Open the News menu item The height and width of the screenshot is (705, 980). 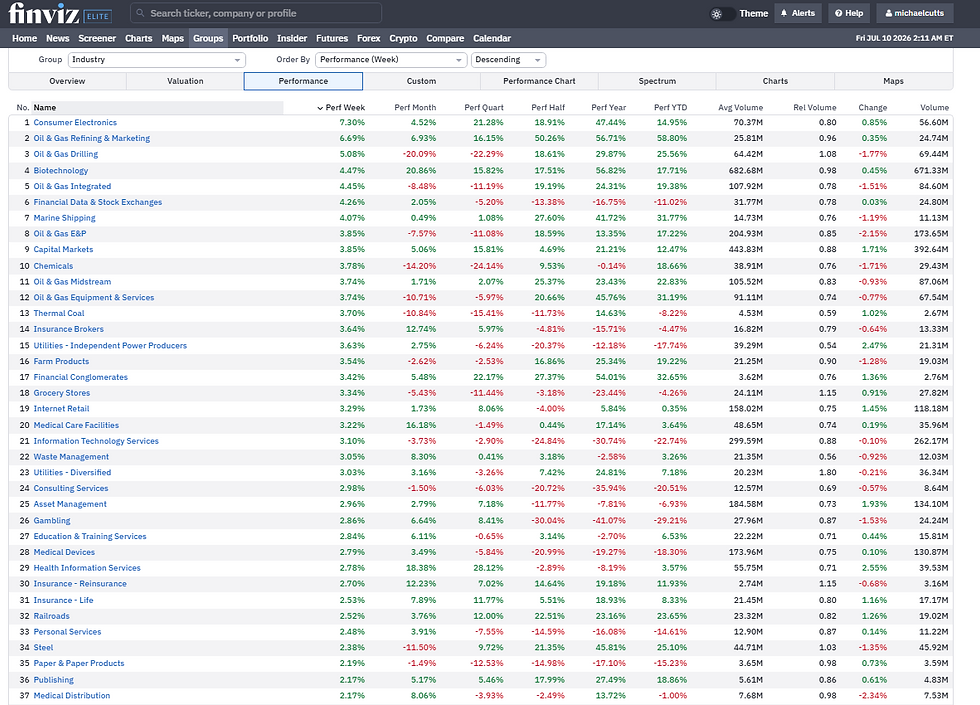click(58, 38)
